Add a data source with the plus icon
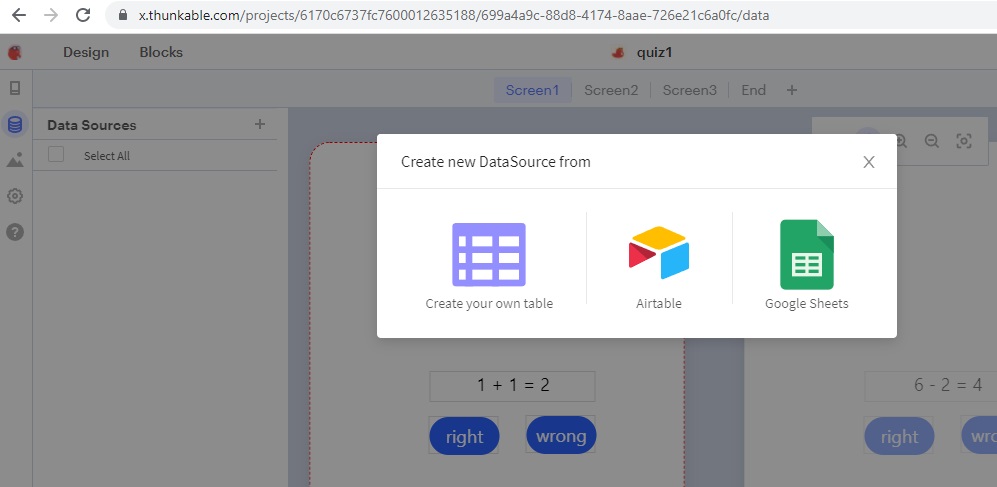Screen dimensions: 997x487 [259, 124]
